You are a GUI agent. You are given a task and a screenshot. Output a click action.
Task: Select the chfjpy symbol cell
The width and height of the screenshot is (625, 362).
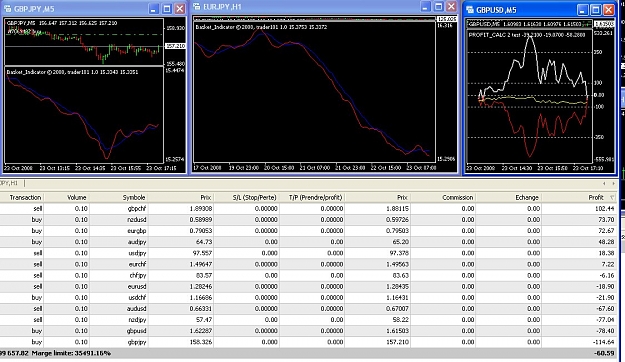[x=138, y=275]
